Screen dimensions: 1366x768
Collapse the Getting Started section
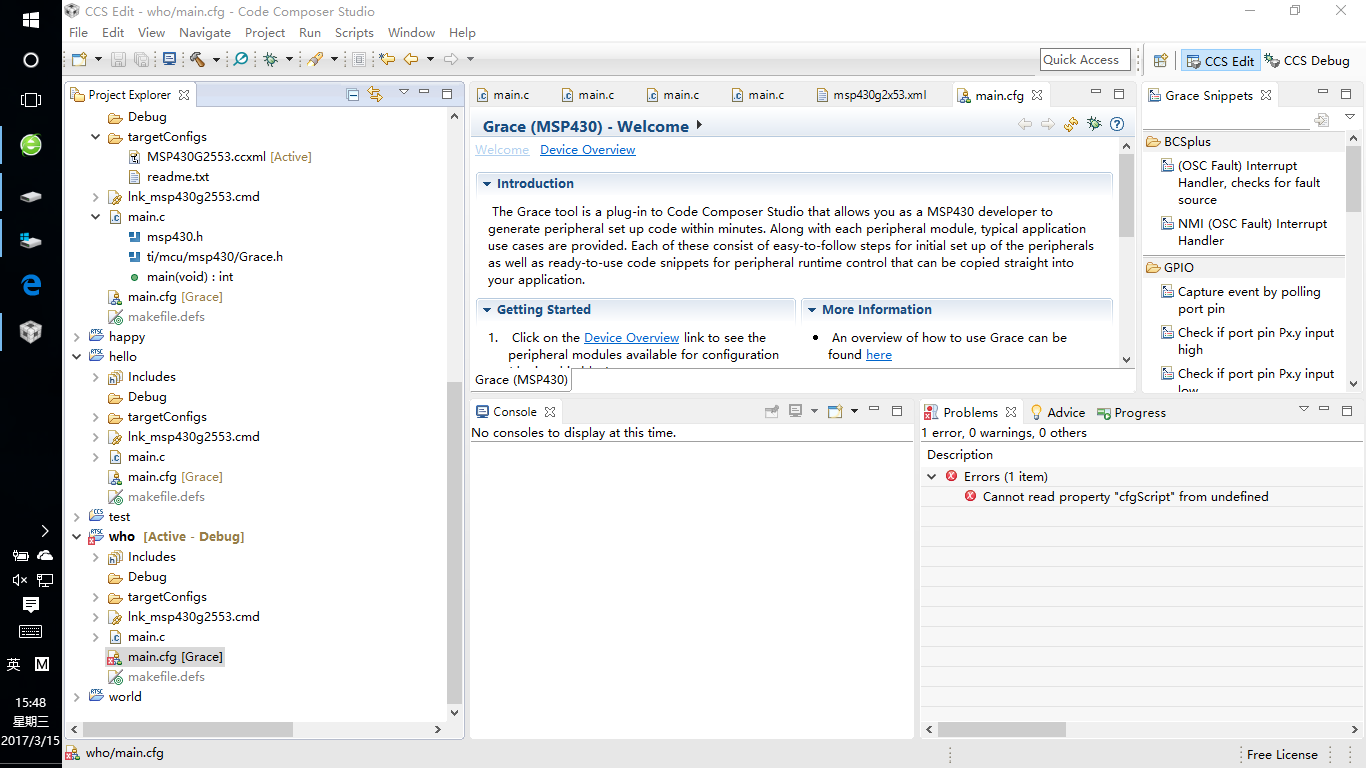487,310
